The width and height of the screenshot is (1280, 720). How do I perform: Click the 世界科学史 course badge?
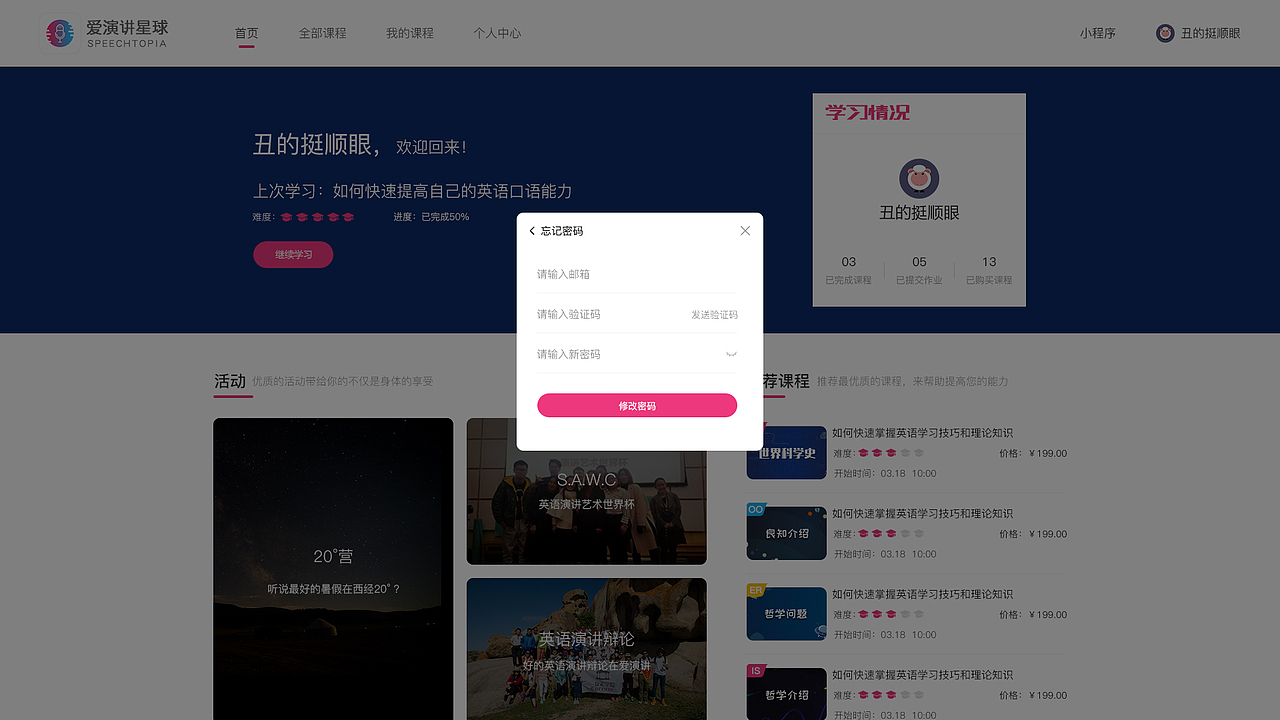(786, 452)
